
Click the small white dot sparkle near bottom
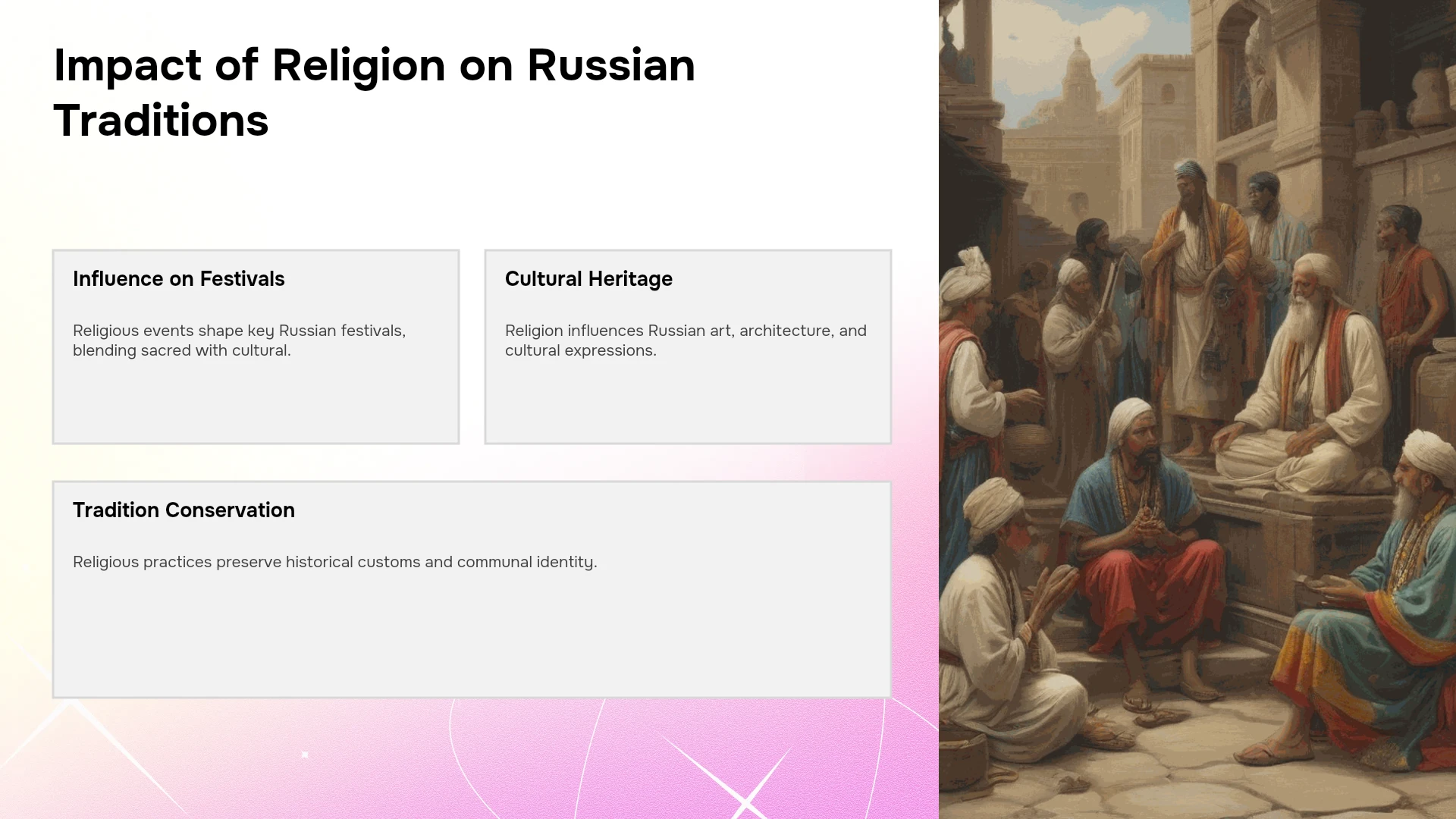[305, 755]
